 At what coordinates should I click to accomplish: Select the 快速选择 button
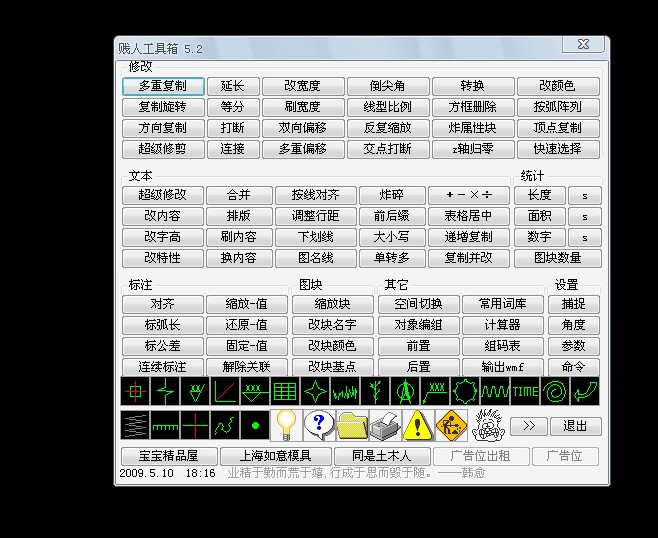(x=558, y=149)
